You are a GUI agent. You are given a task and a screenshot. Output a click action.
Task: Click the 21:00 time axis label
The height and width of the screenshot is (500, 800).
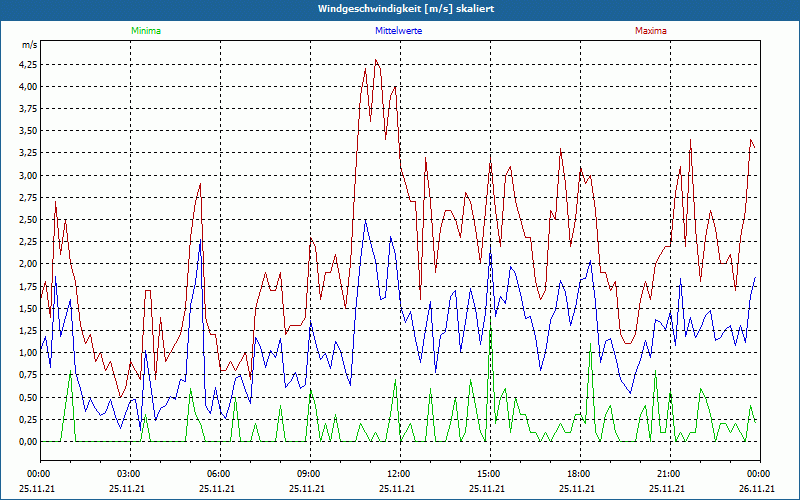[667, 474]
